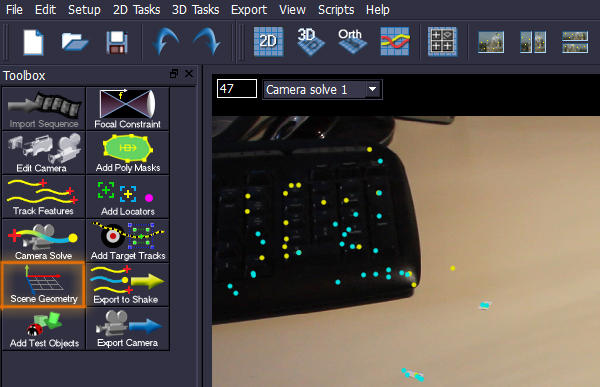Click the Undo arrow in toolbar

[165, 41]
